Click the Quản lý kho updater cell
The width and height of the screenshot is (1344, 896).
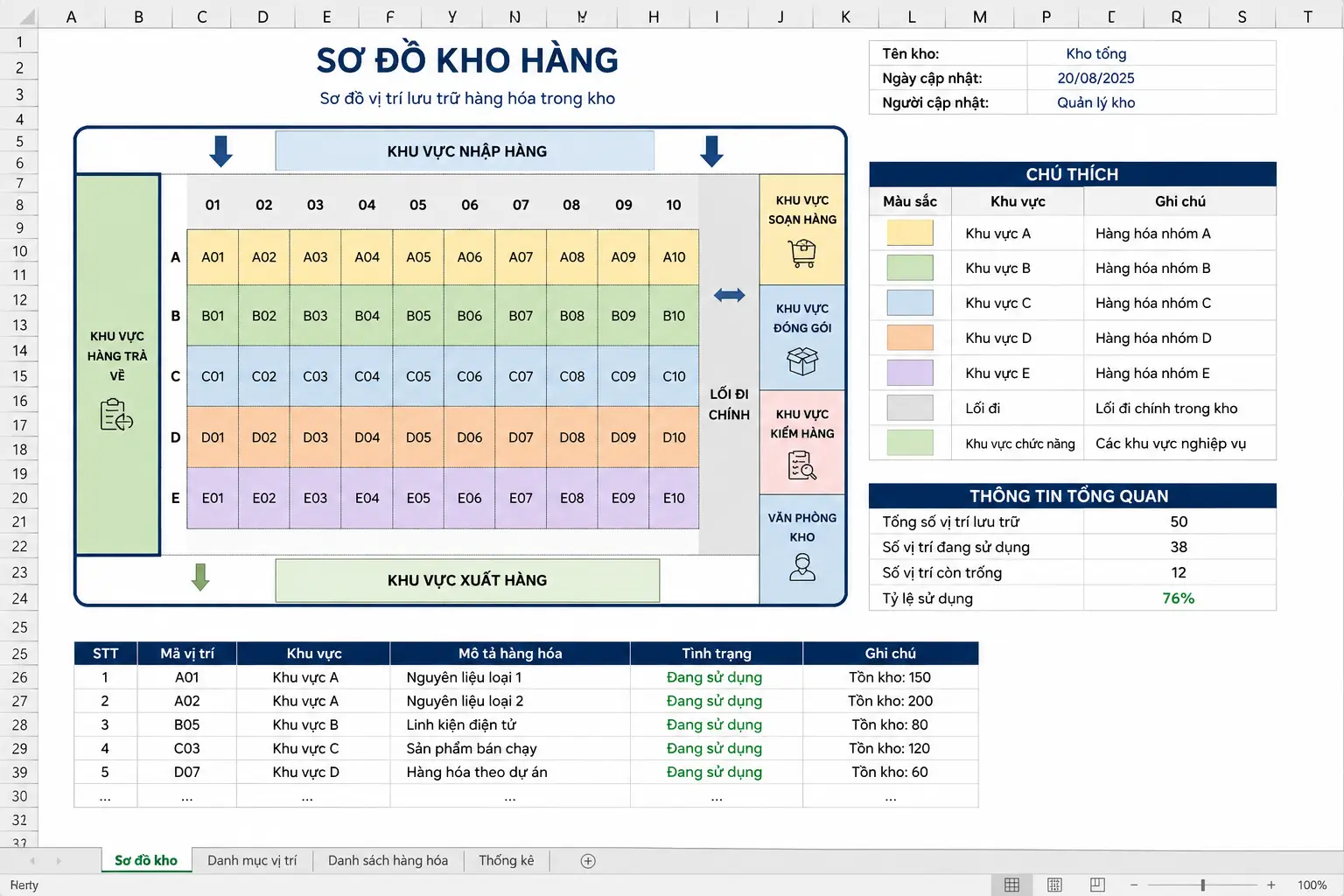[x=1151, y=102]
